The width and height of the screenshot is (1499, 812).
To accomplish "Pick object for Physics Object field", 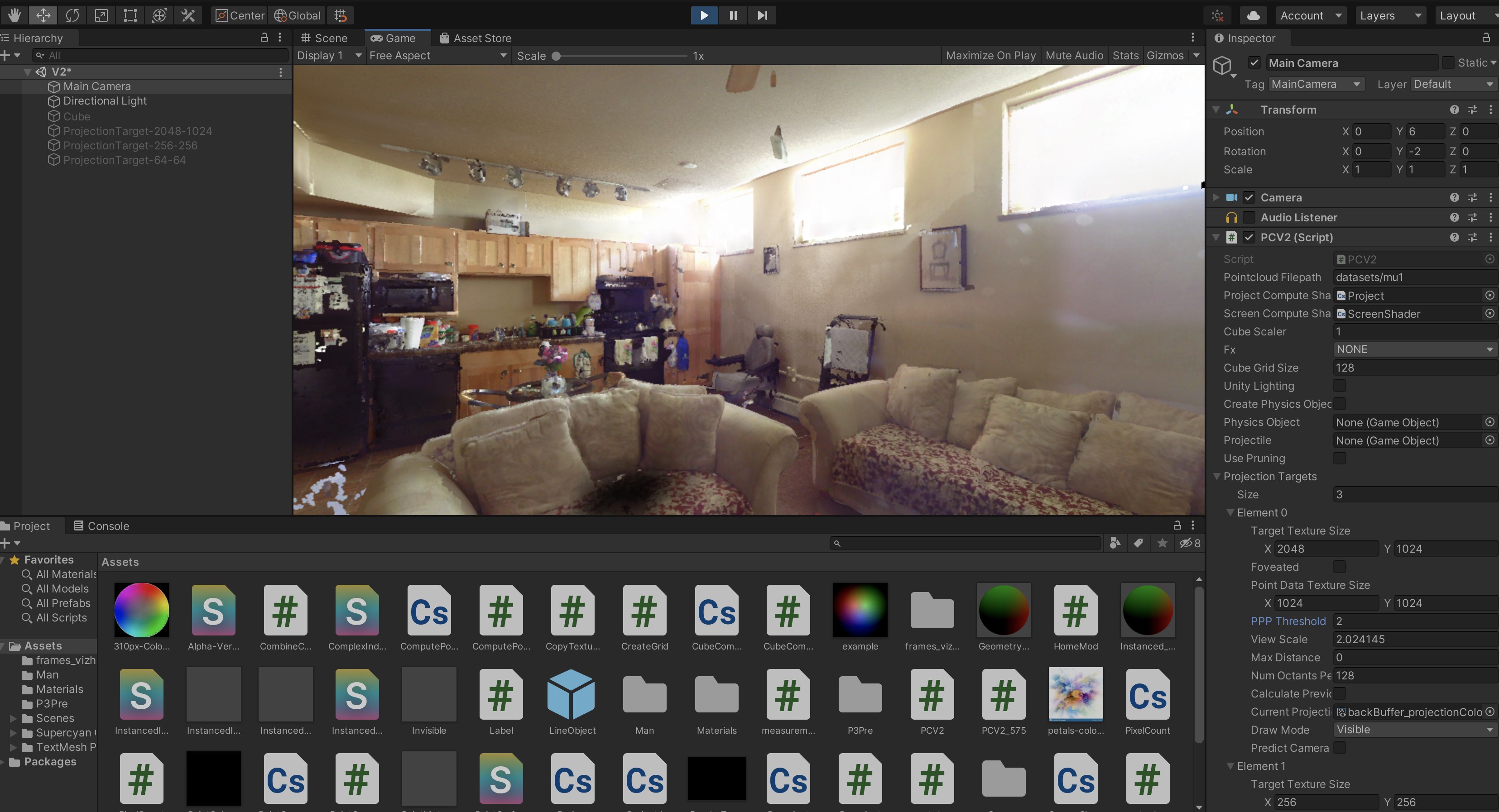I will click(x=1489, y=422).
